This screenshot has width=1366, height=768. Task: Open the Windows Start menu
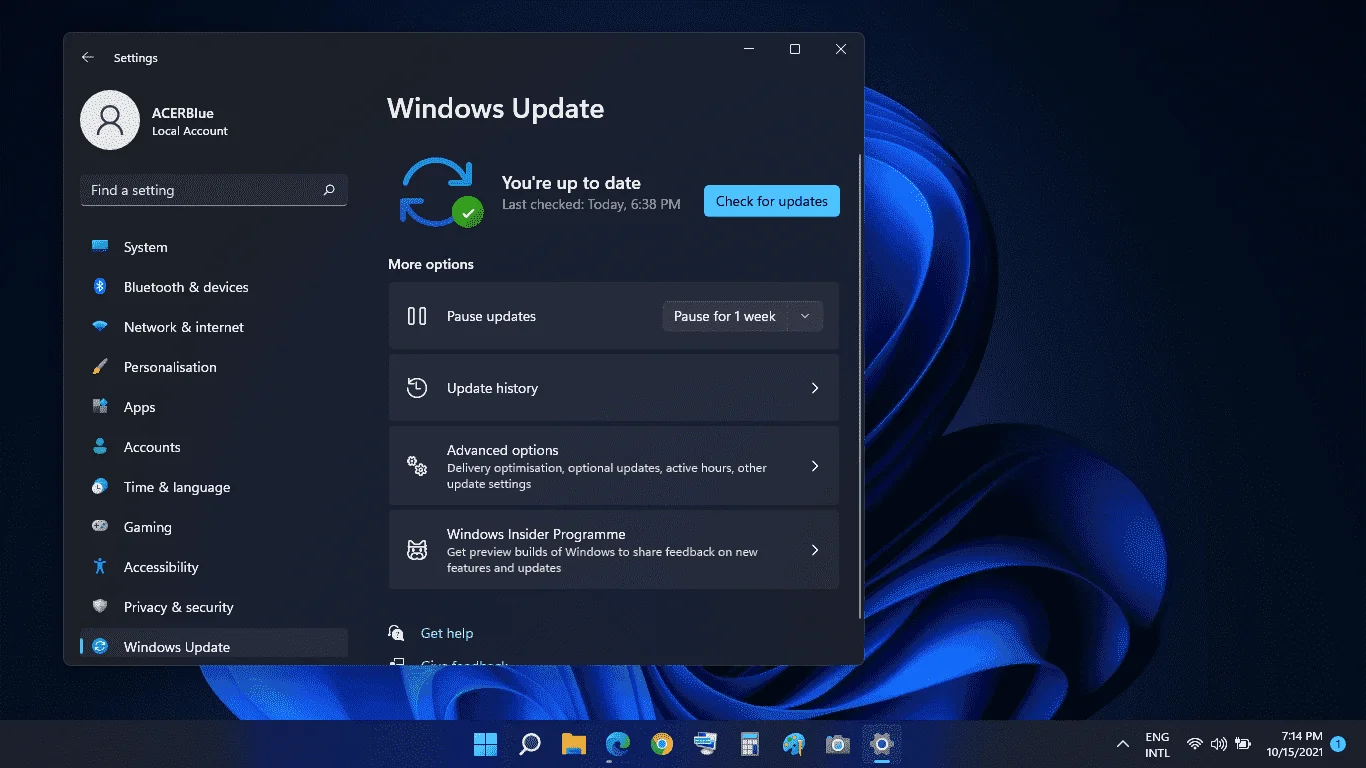point(485,744)
